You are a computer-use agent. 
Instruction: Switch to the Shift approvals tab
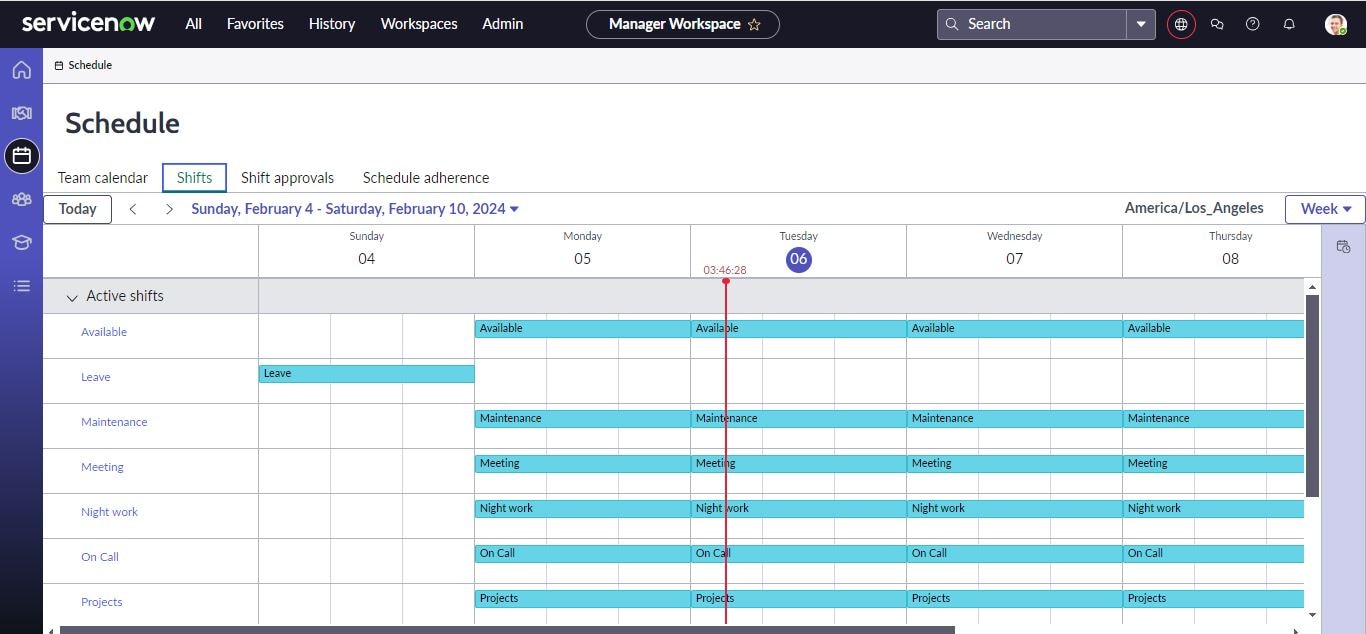coord(287,177)
